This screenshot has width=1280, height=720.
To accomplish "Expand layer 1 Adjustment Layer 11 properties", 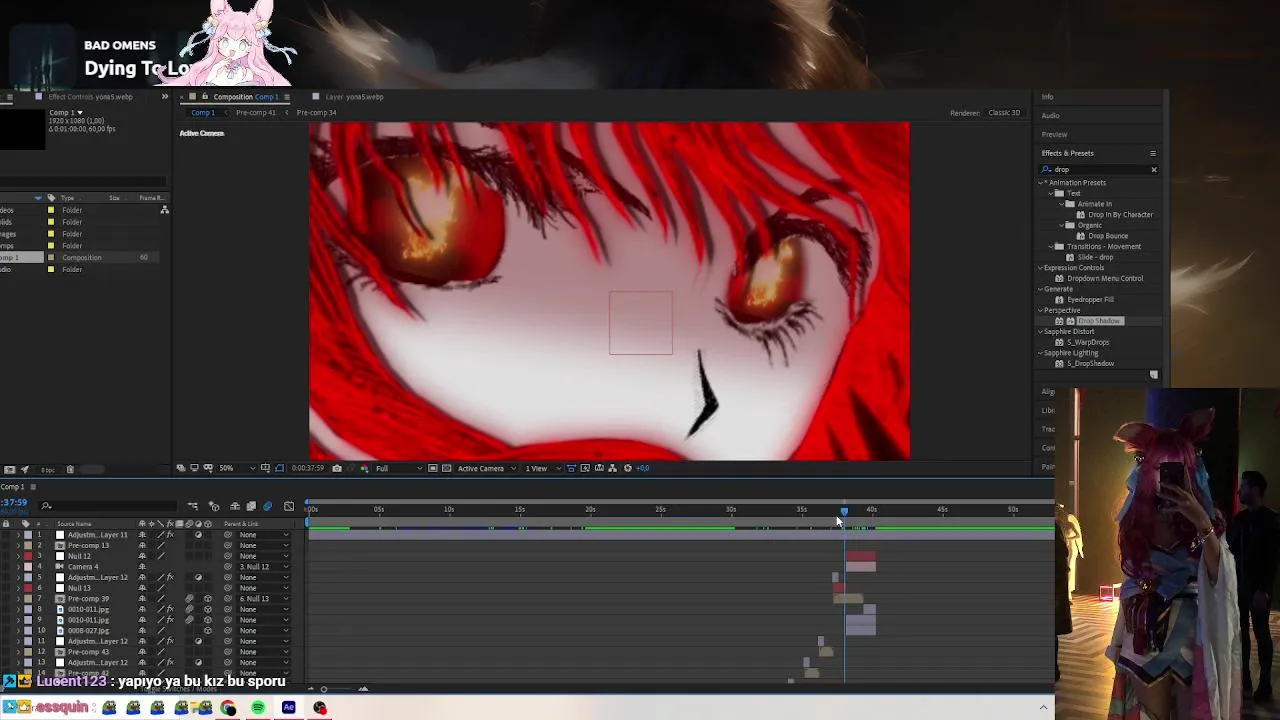I will coord(17,535).
